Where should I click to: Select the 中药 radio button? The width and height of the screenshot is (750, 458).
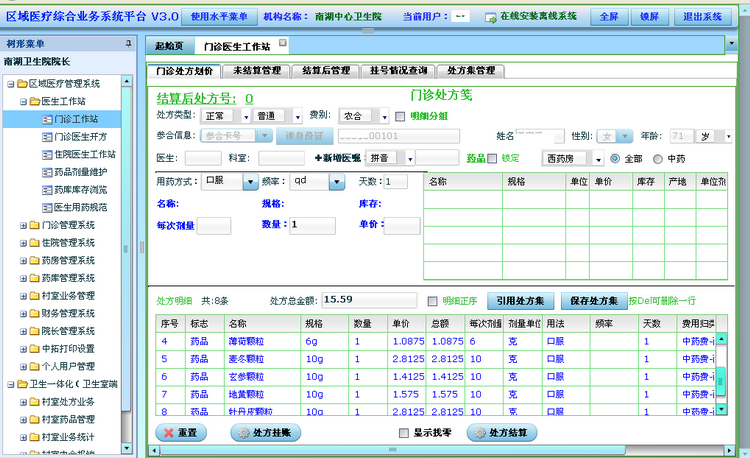(x=658, y=159)
